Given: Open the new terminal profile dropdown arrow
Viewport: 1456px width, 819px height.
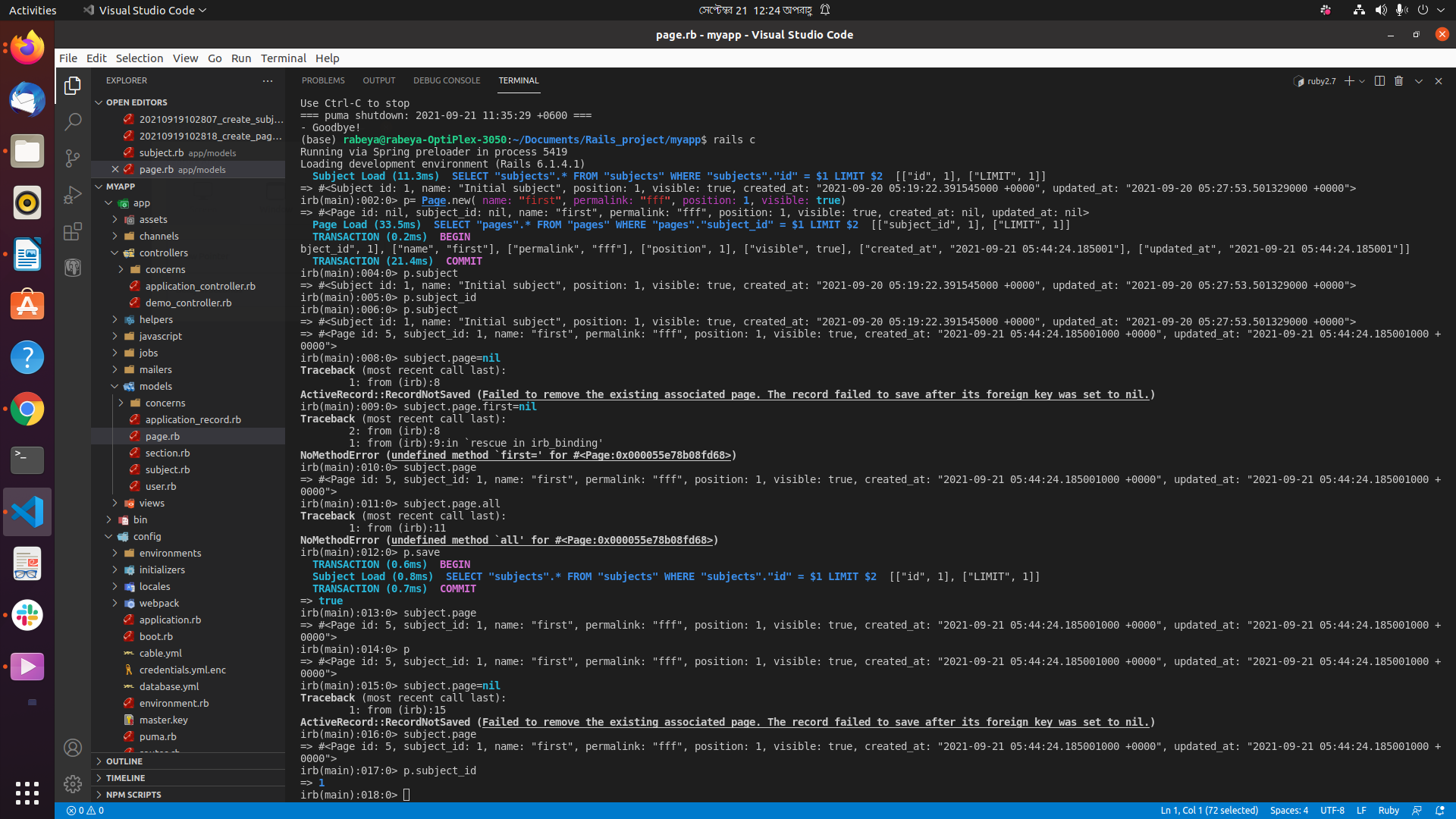Looking at the screenshot, I should coord(1362,81).
